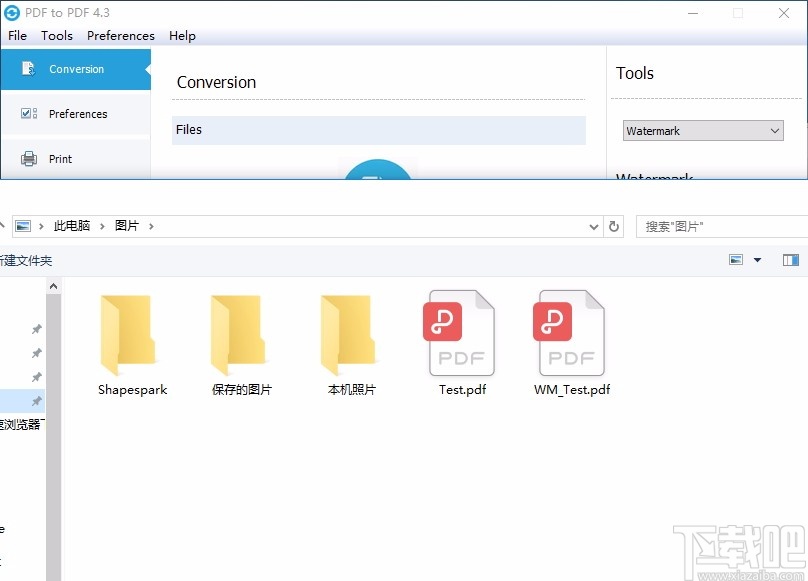
Task: Click the vertical scrollbar up arrow
Action: pos(54,285)
